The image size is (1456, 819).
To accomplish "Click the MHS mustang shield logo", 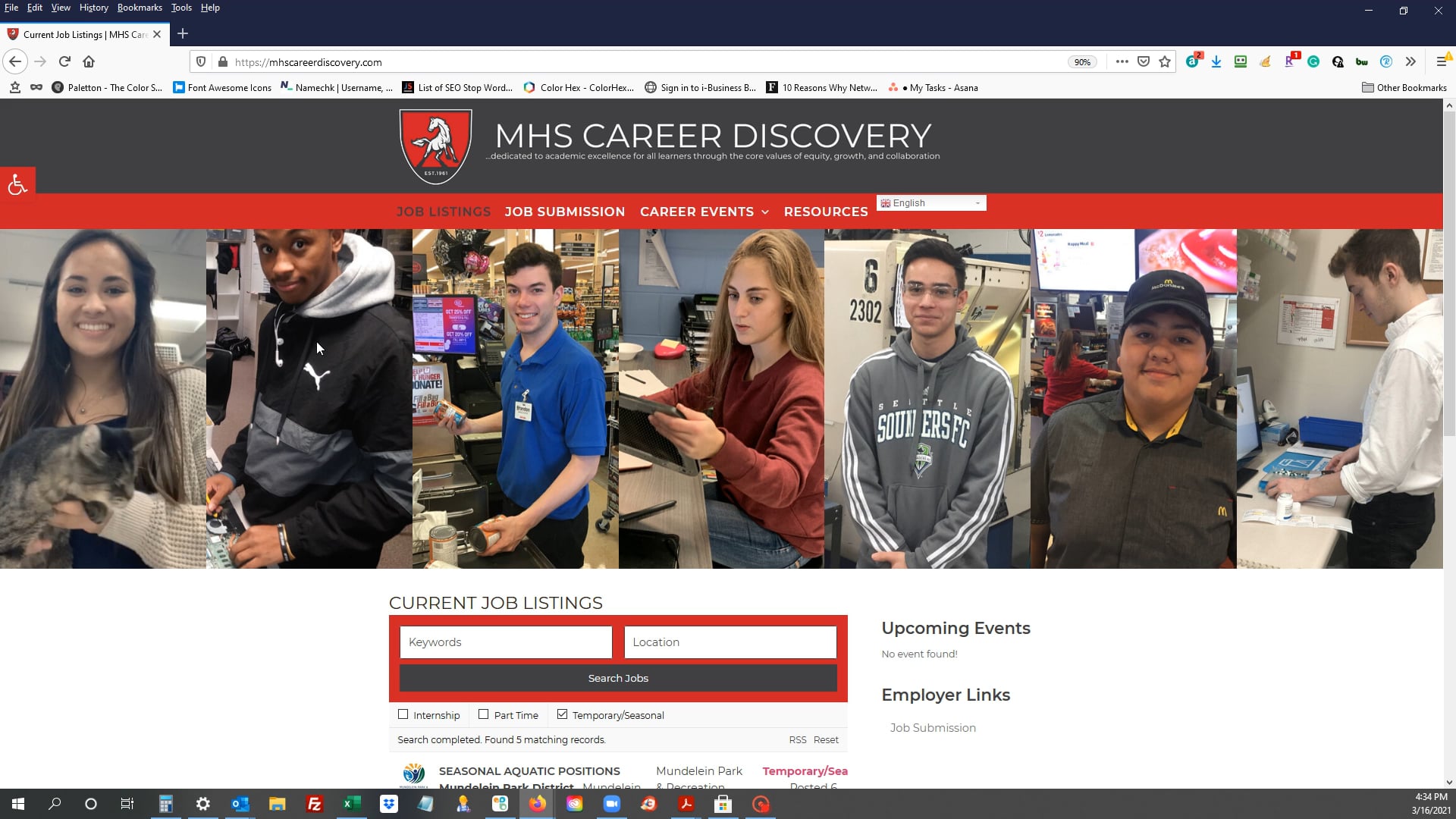I will point(435,146).
